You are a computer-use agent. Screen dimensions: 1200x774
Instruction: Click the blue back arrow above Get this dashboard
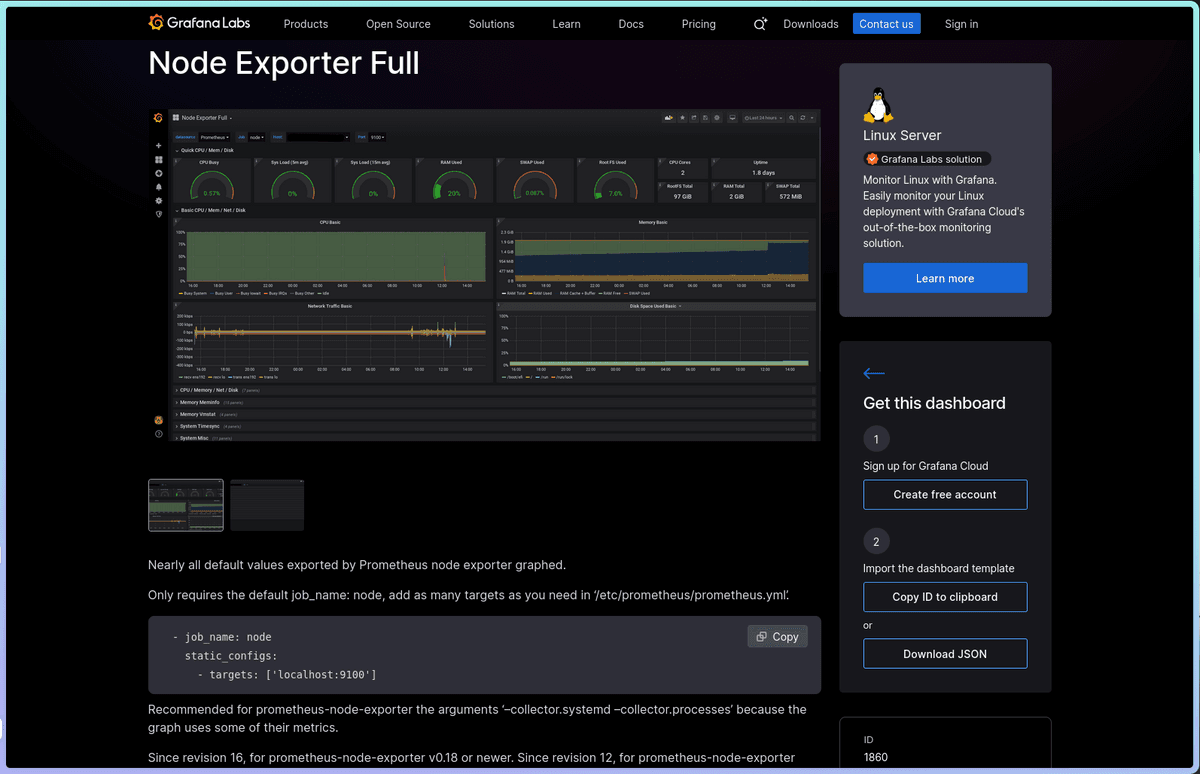(x=874, y=374)
